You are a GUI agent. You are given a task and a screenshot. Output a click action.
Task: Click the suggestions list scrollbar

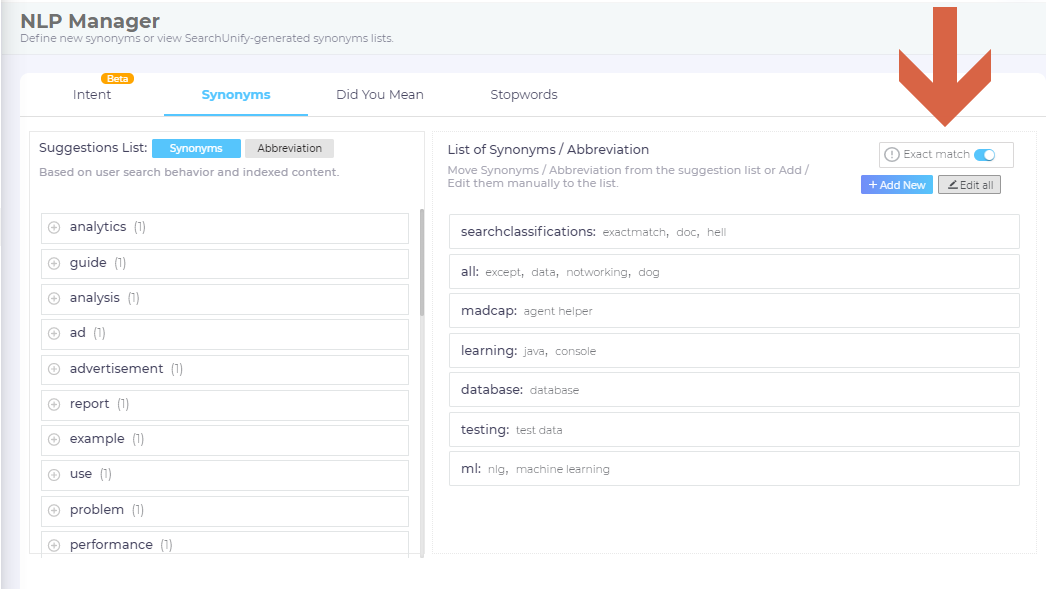click(422, 260)
